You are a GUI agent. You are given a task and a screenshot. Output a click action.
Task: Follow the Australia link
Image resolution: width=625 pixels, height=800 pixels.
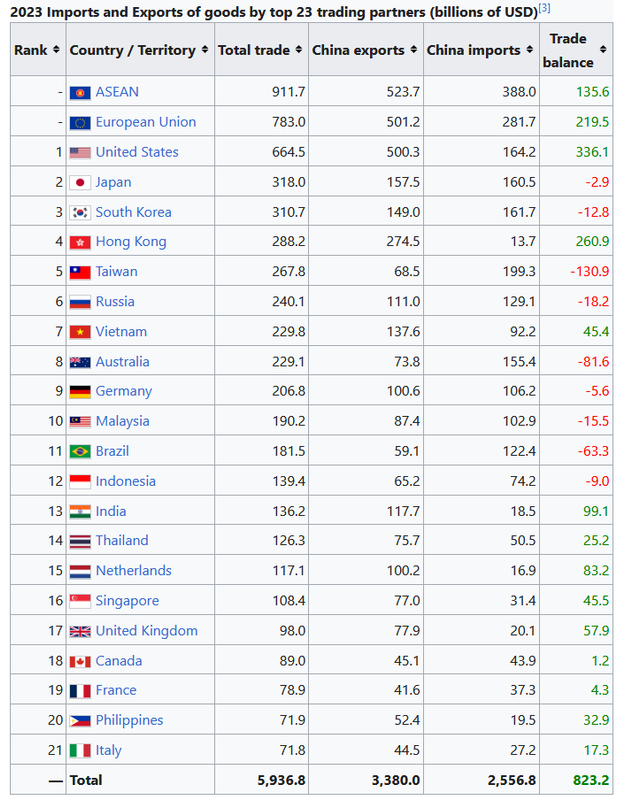pos(122,362)
